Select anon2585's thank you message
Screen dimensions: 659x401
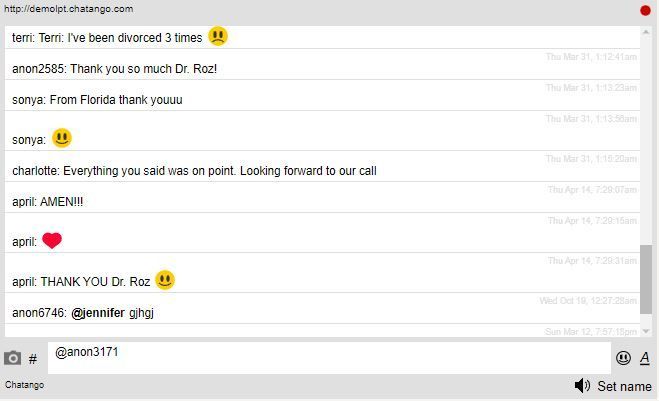coord(114,69)
